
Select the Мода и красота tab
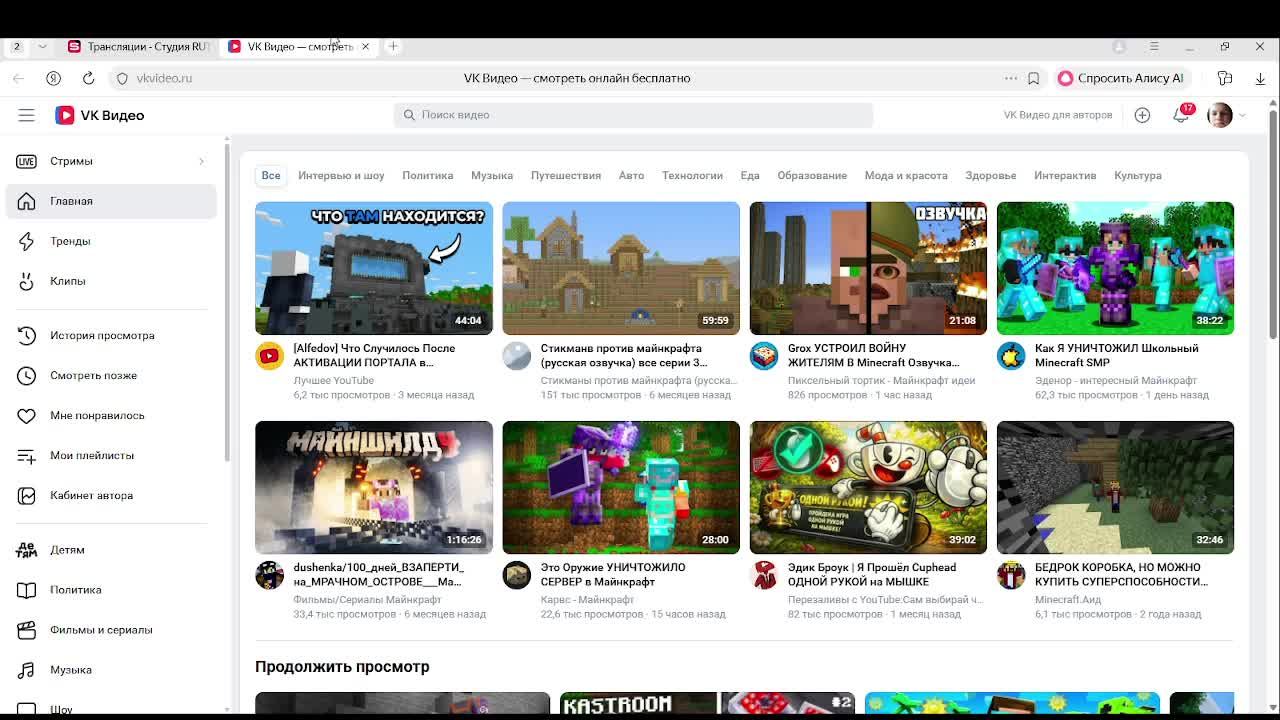coord(906,175)
